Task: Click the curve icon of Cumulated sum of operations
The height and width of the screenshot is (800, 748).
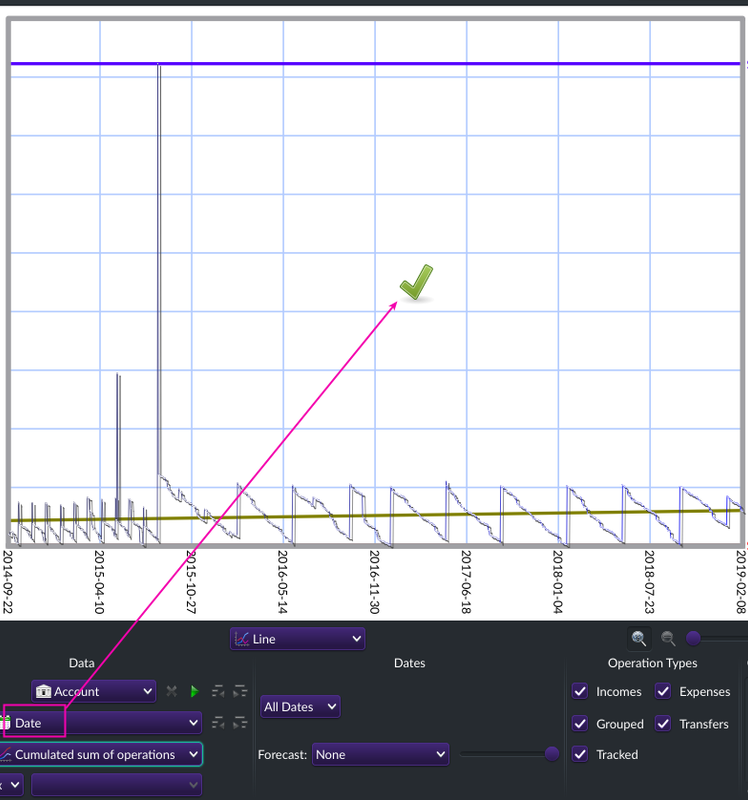Action: pos(6,754)
